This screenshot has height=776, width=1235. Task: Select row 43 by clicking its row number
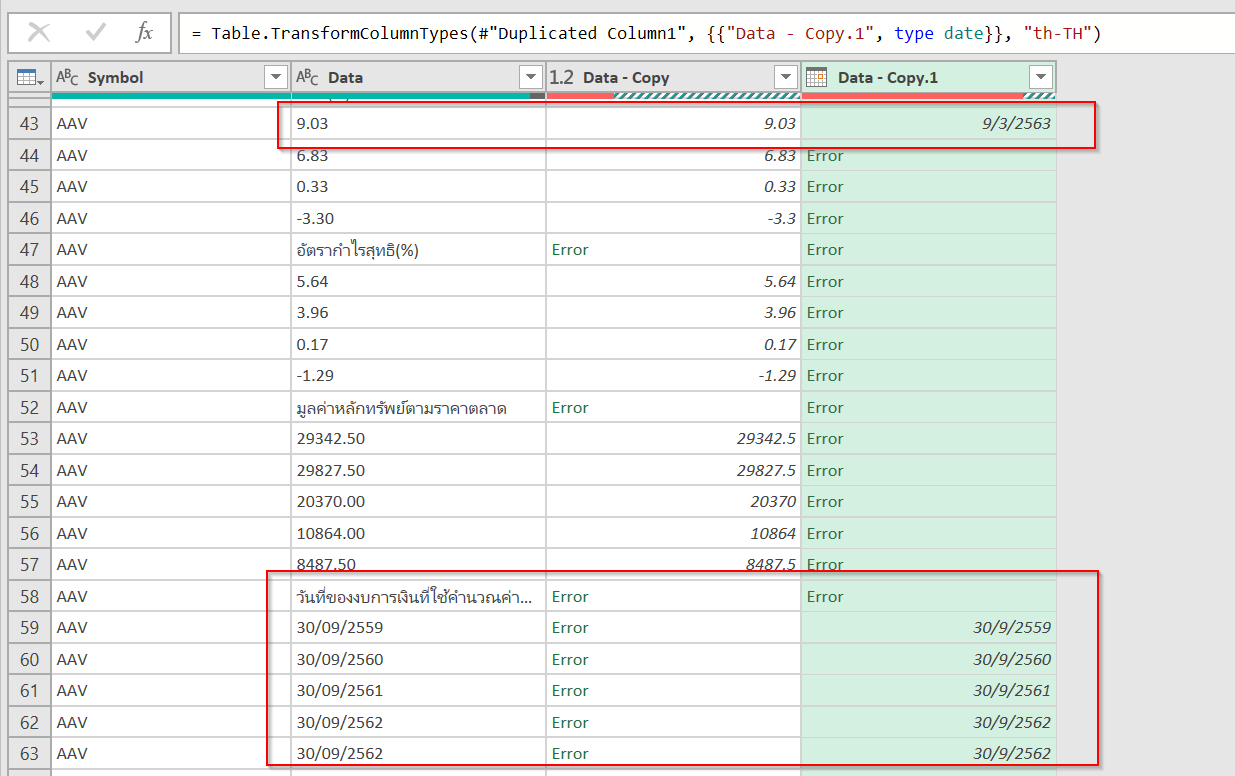(27, 123)
